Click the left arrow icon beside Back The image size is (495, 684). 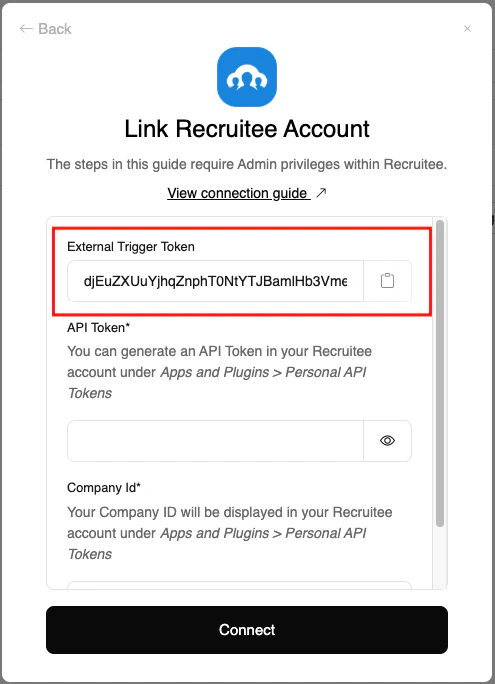click(26, 29)
